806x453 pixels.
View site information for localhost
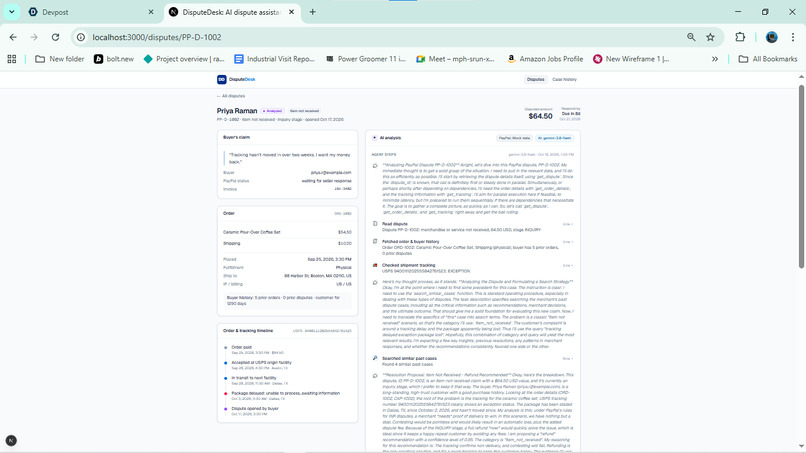pyautogui.click(x=81, y=37)
